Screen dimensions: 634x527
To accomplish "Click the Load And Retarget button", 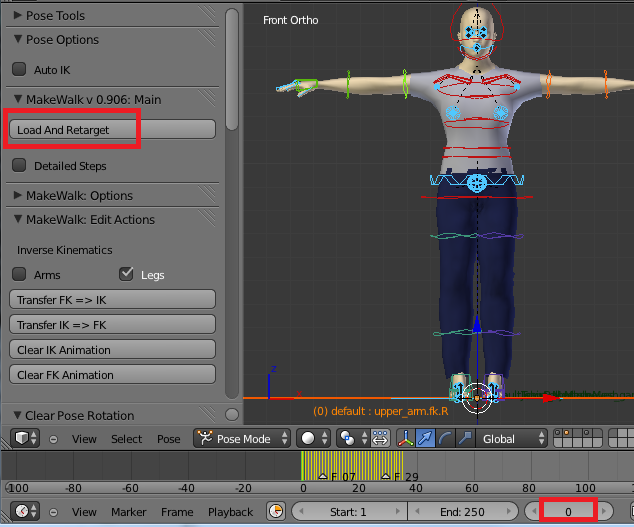I will pos(111,130).
